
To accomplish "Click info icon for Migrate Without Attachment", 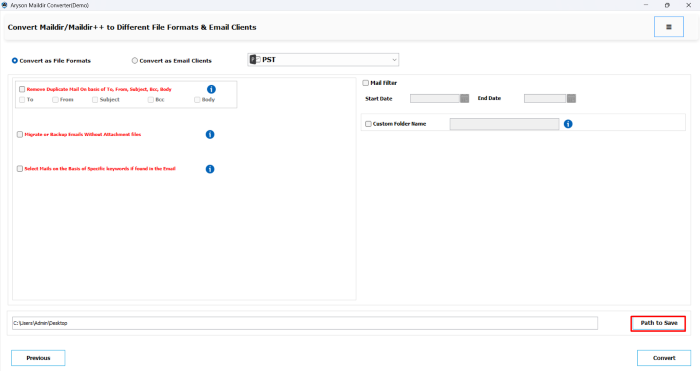I will tap(210, 134).
